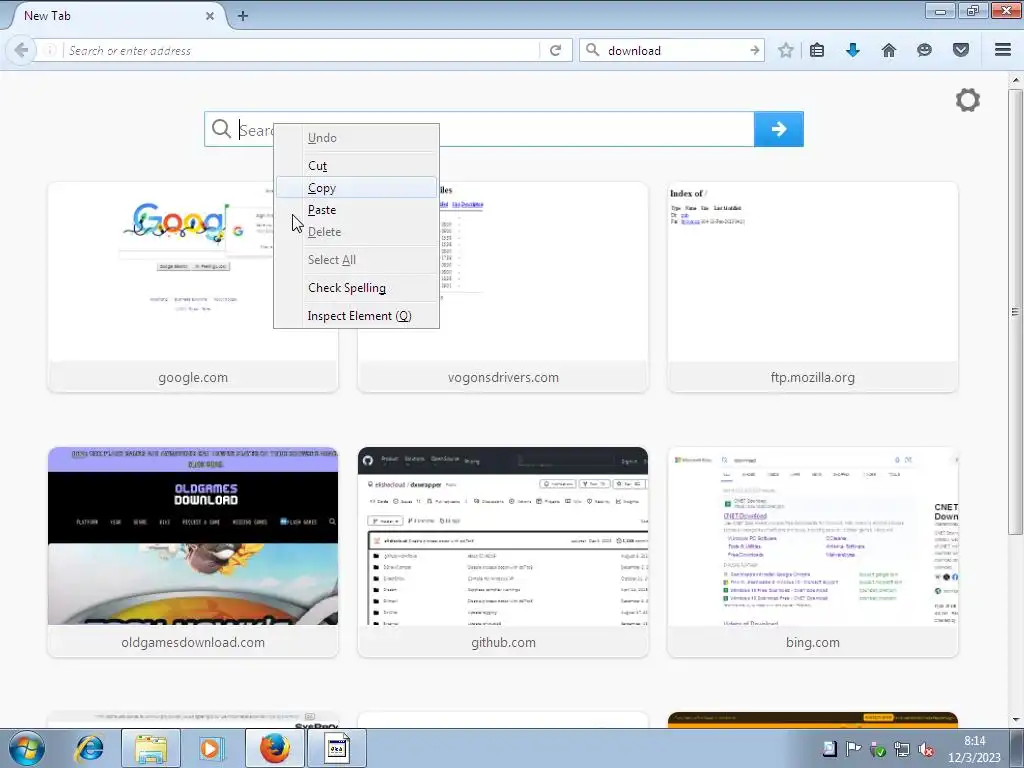The height and width of the screenshot is (768, 1024).
Task: Open the vogonsdrivers.com tile
Action: click(x=503, y=287)
